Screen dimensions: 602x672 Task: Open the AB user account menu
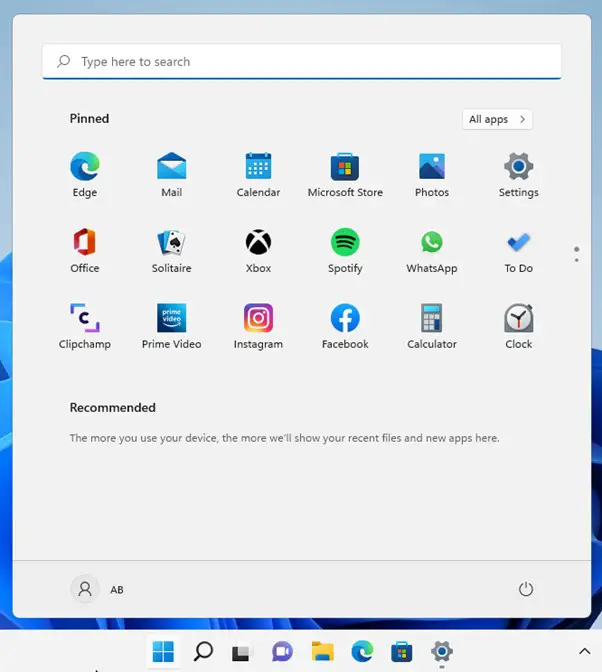click(97, 589)
